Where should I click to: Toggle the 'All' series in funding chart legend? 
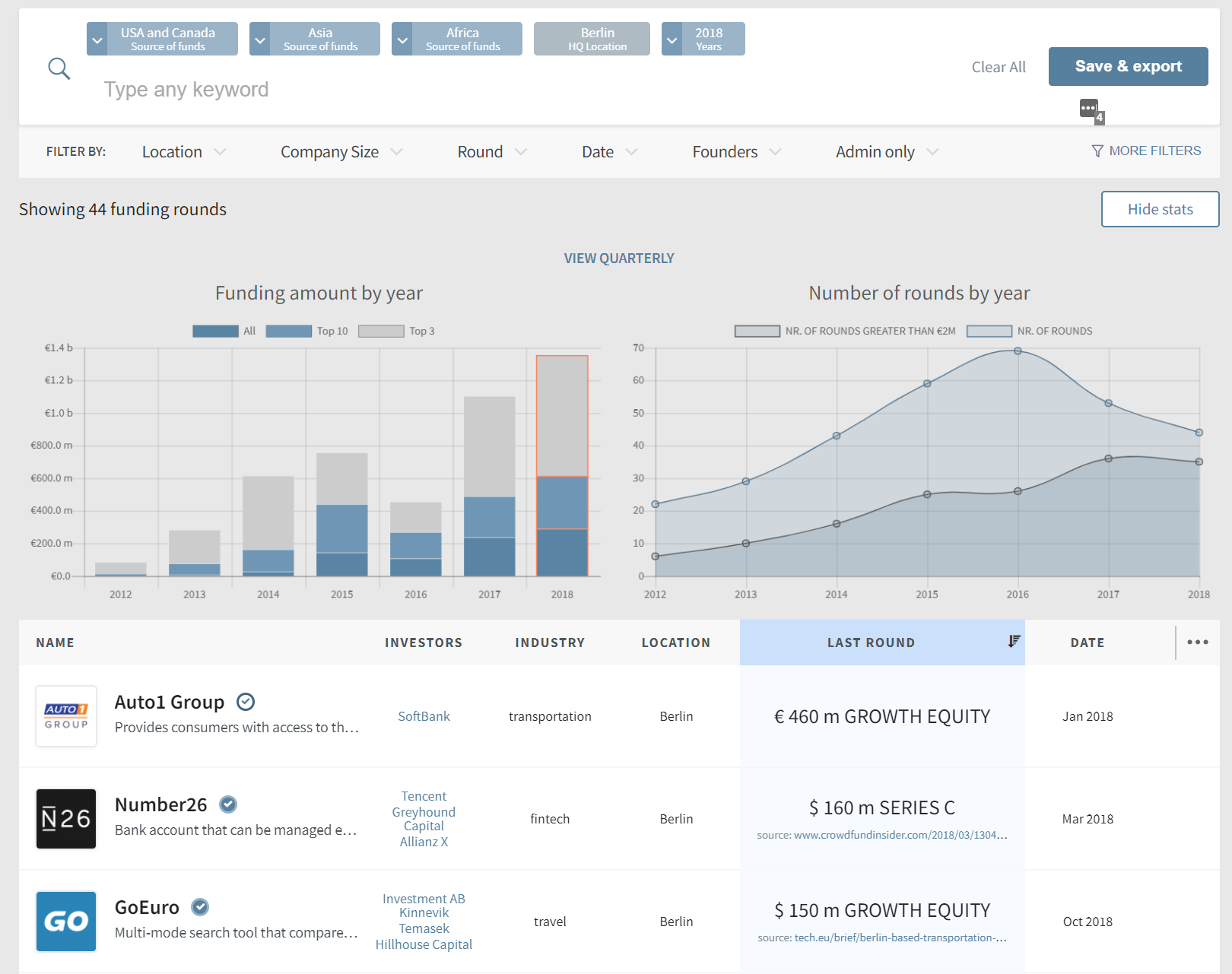(215, 332)
